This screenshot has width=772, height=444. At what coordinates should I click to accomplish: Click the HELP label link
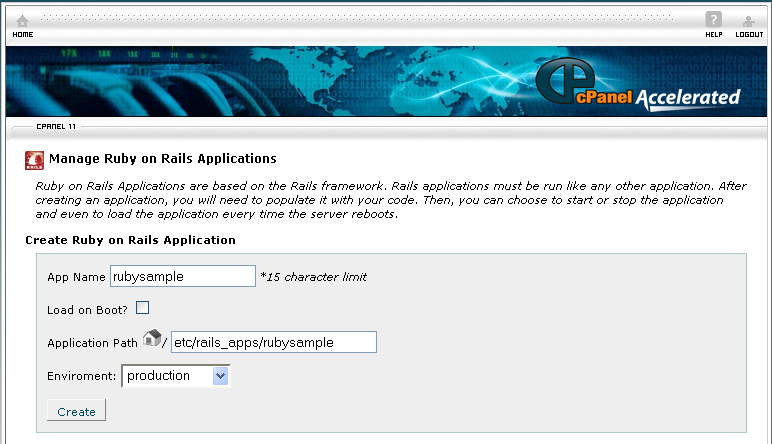click(713, 34)
